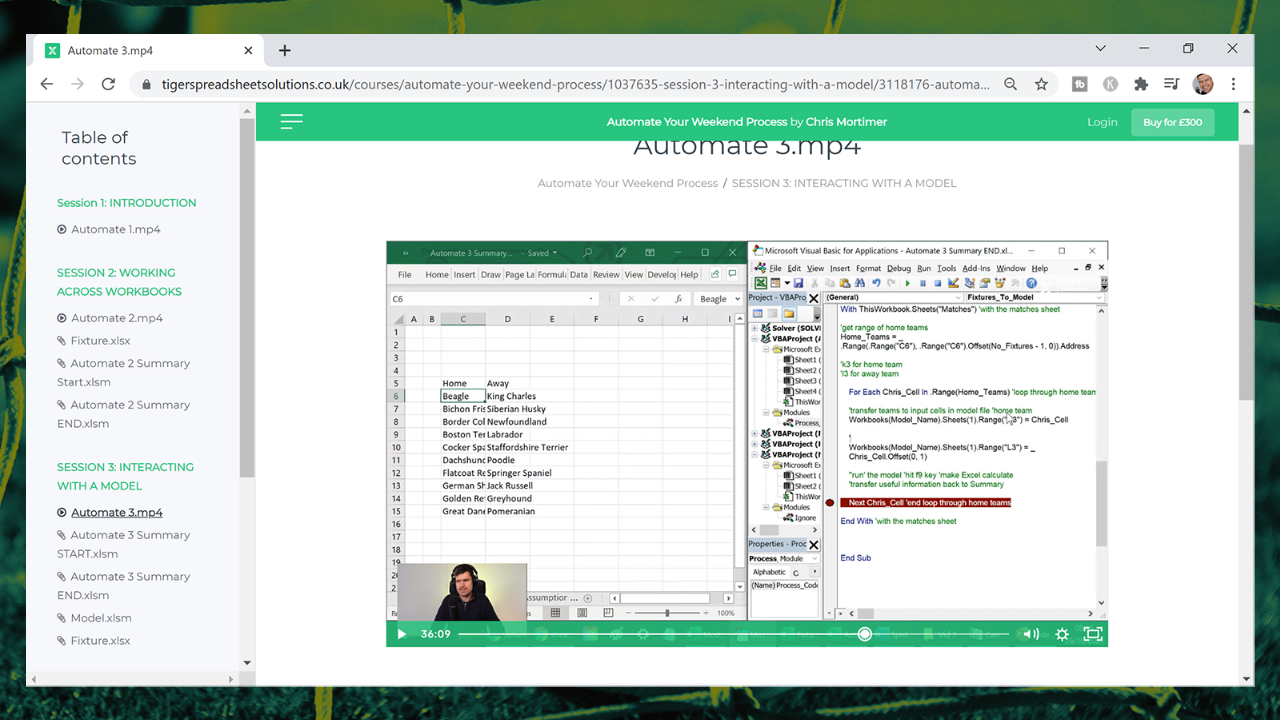The height and width of the screenshot is (720, 1280).
Task: Open the tab search dropdown arrow
Action: click(1100, 49)
